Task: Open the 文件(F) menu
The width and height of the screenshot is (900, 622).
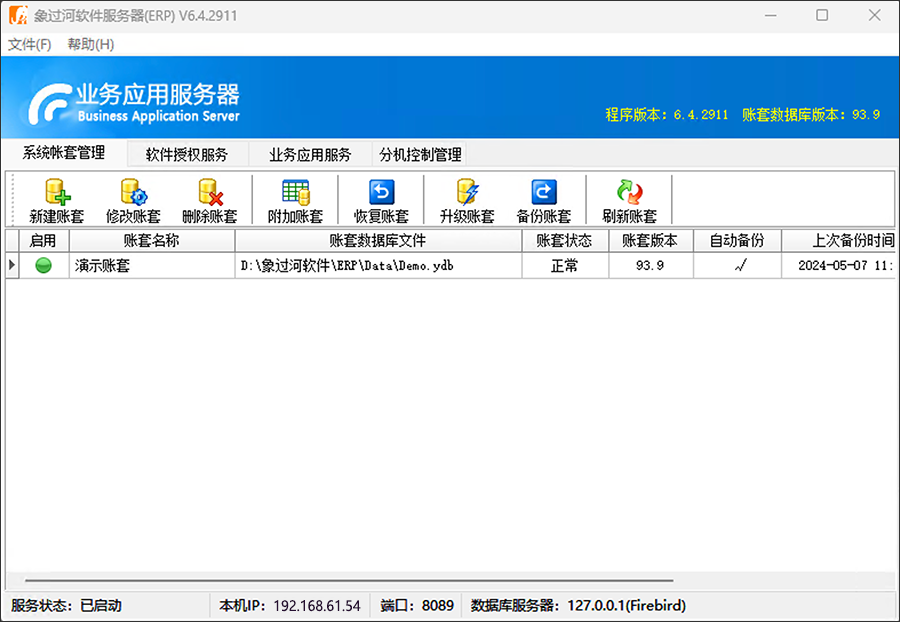Action: [x=29, y=44]
